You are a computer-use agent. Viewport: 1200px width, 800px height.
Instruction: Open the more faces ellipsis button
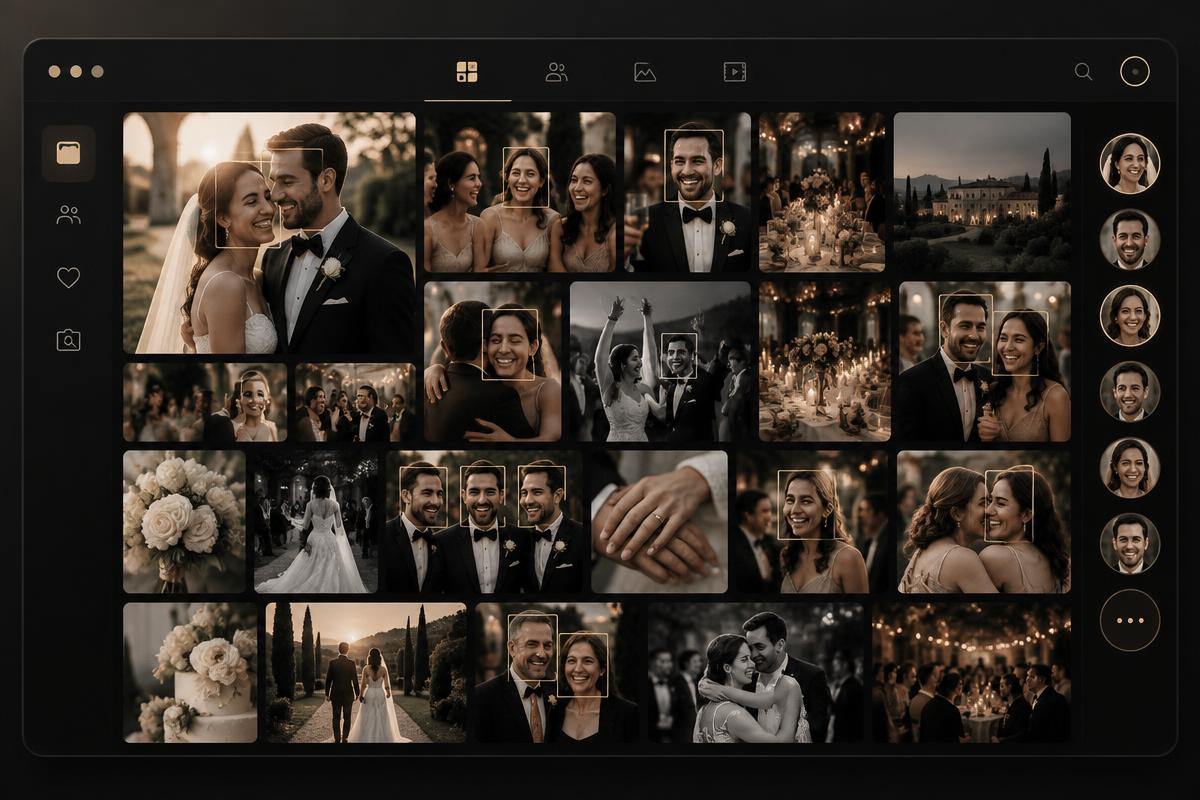click(1130, 620)
